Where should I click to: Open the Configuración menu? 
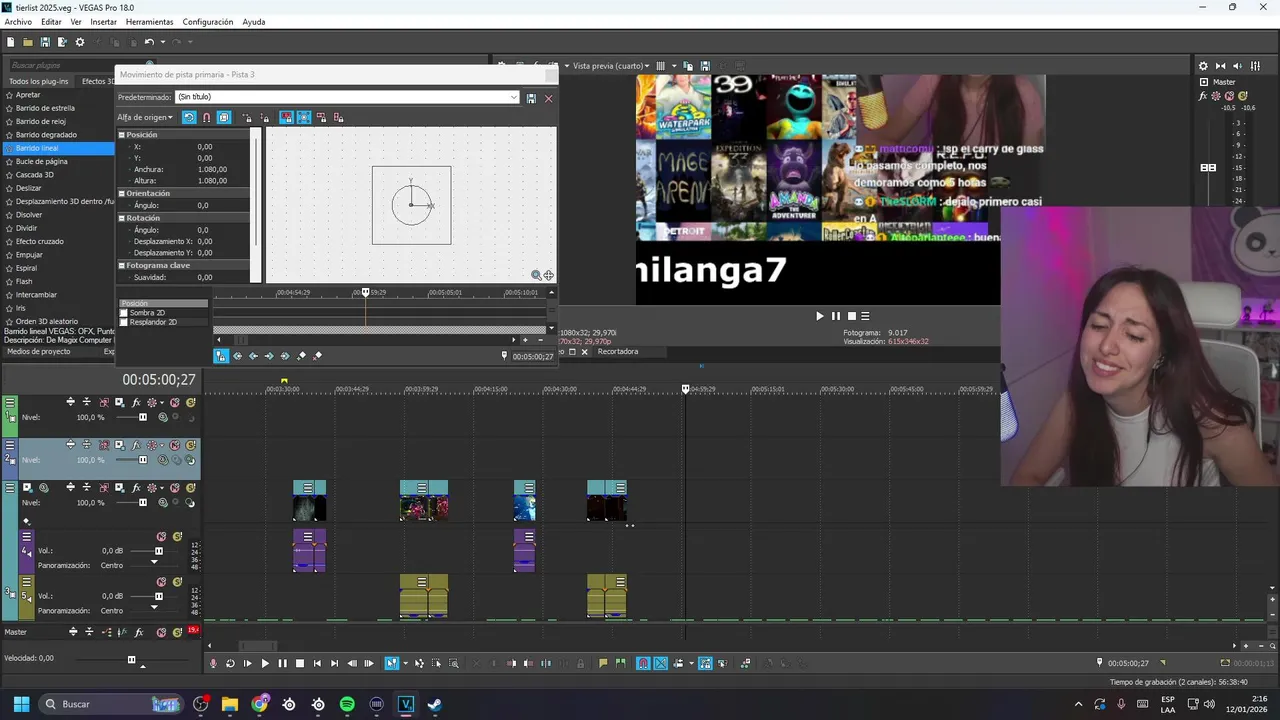[x=208, y=22]
